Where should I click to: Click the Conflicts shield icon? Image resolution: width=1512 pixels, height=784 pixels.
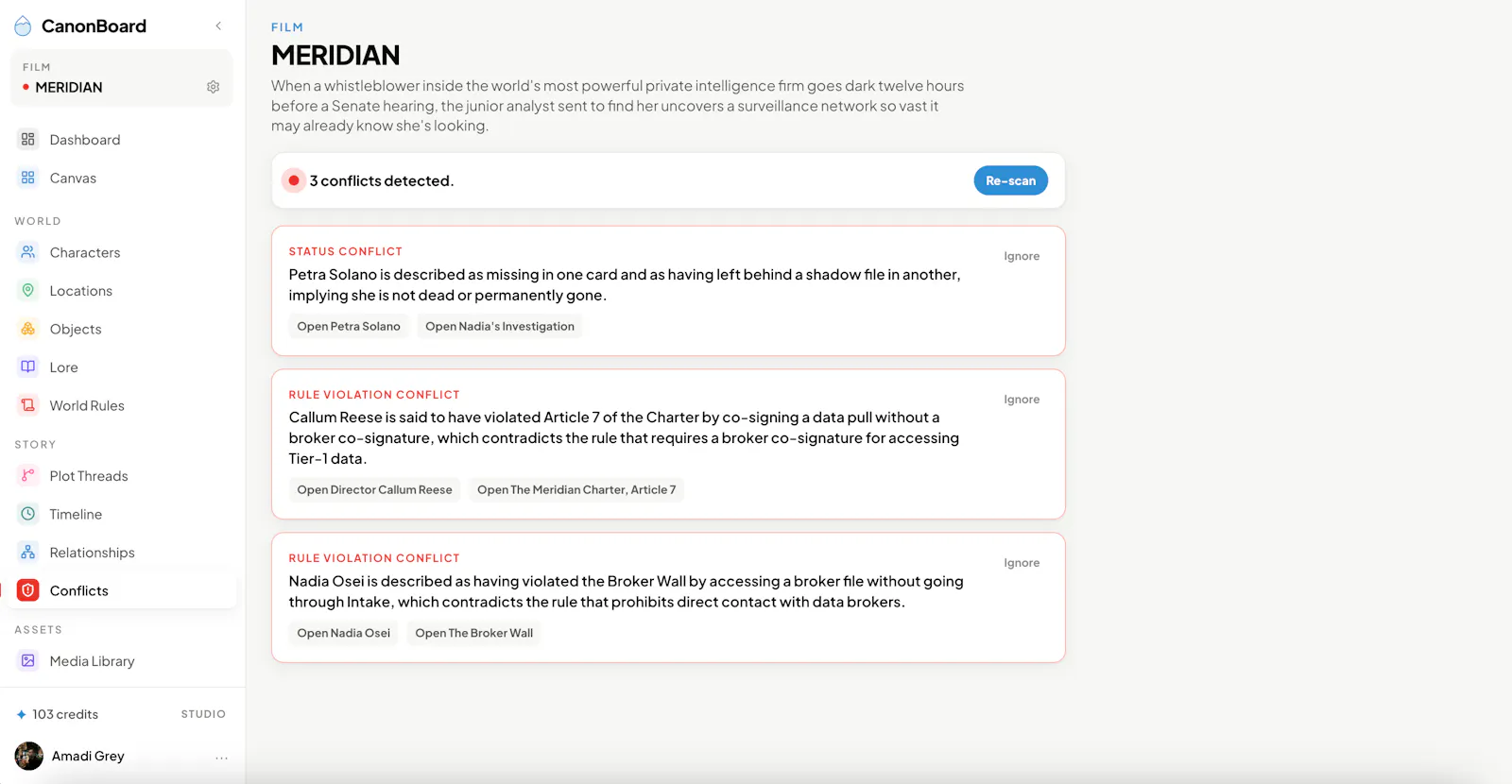pos(28,590)
